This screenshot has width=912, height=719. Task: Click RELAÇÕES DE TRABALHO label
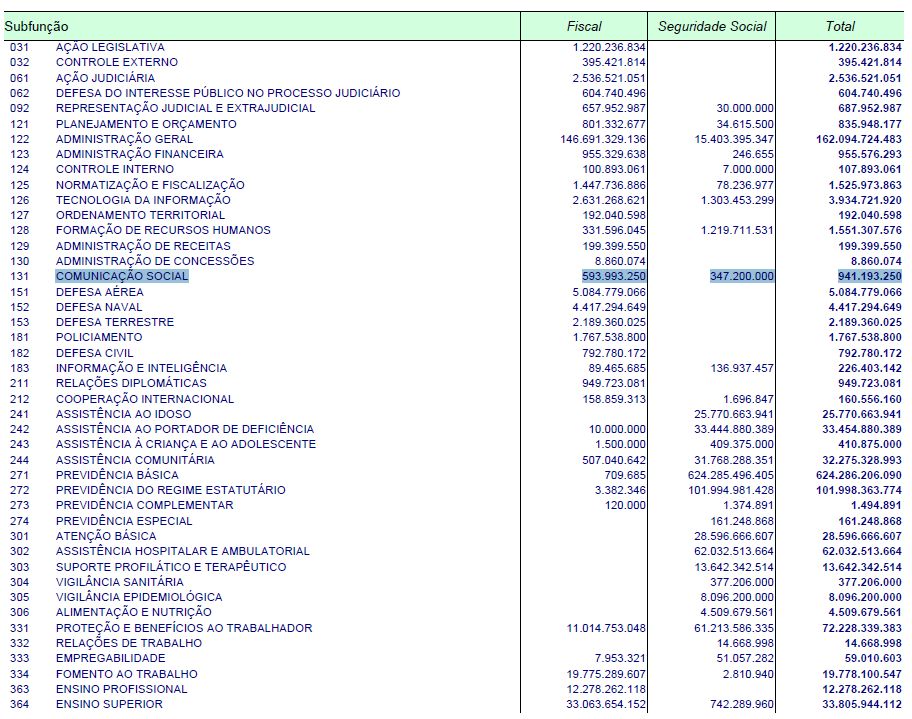coord(129,643)
